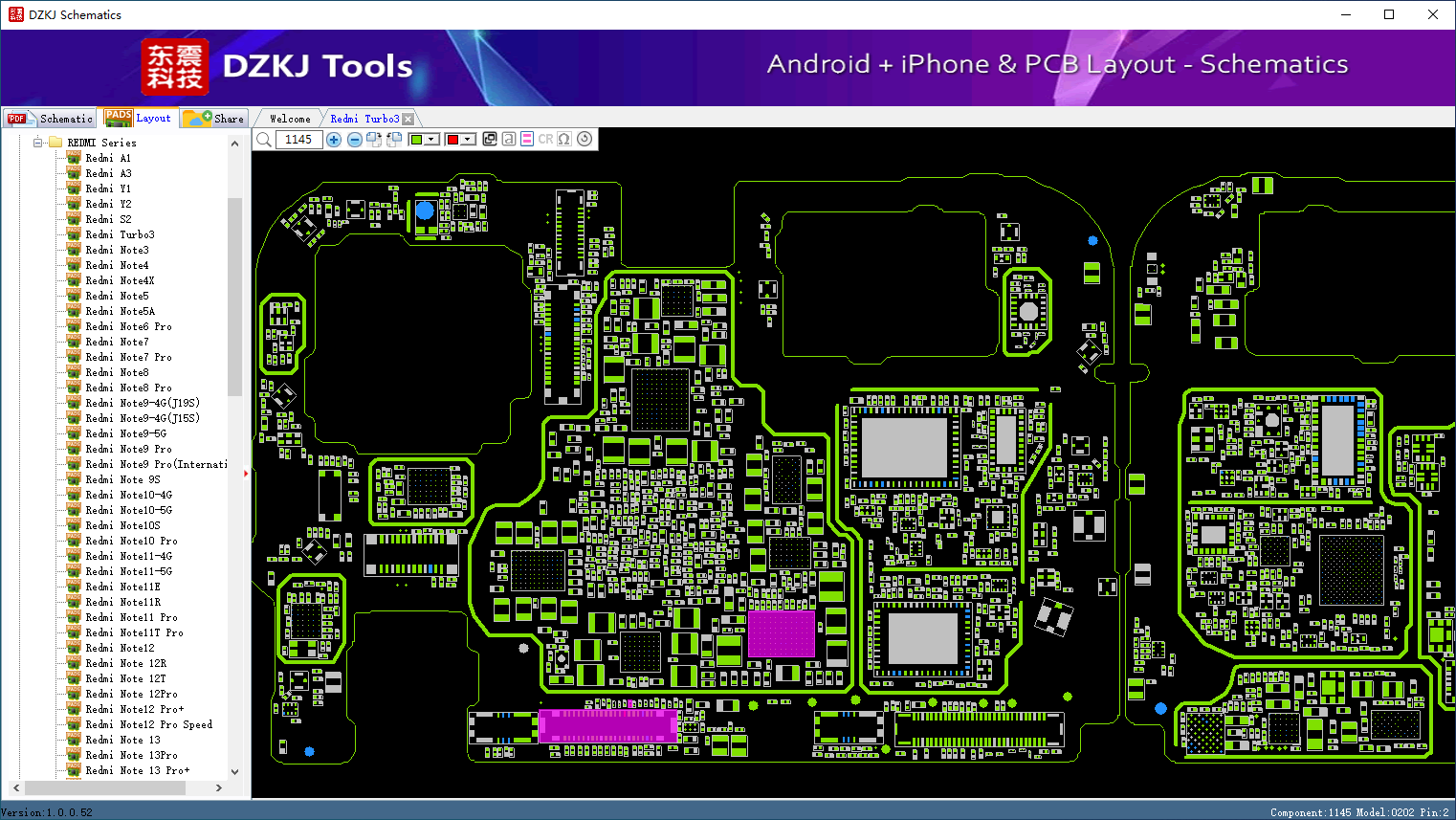The image size is (1456, 820).
Task: Select the Redmi Turbo3 document tab
Action: tap(364, 119)
